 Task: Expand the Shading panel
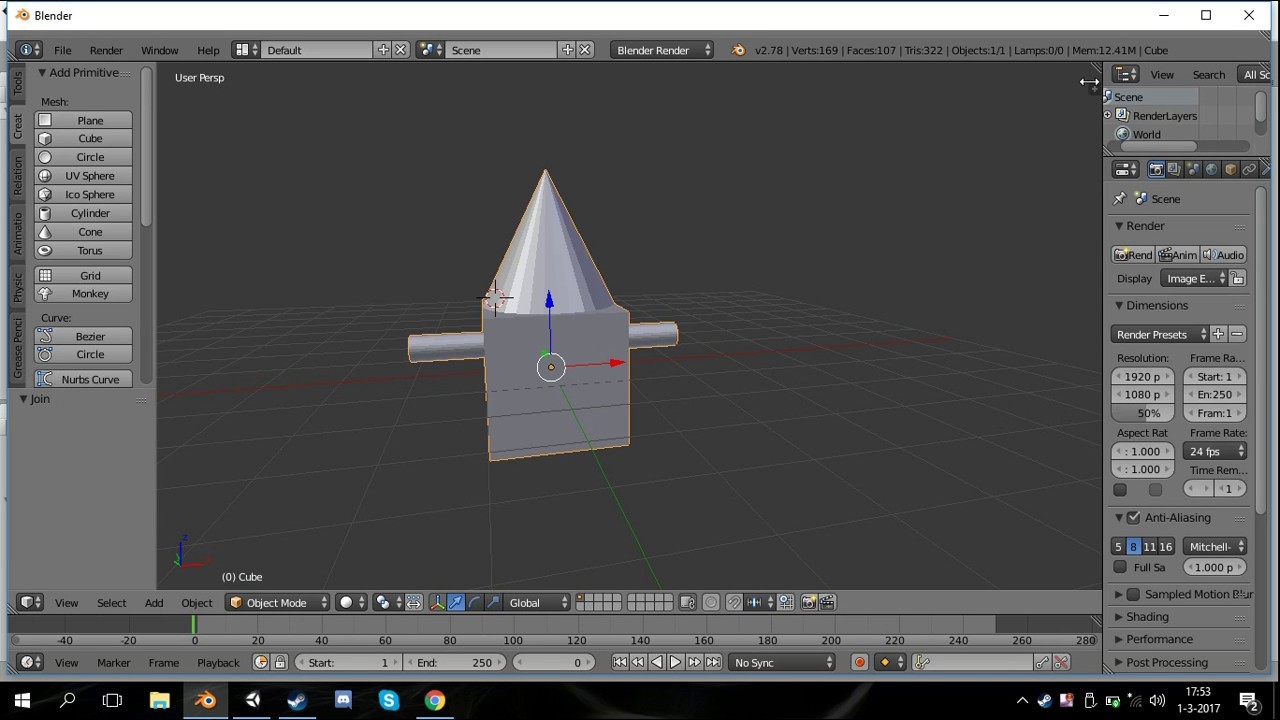1147,617
